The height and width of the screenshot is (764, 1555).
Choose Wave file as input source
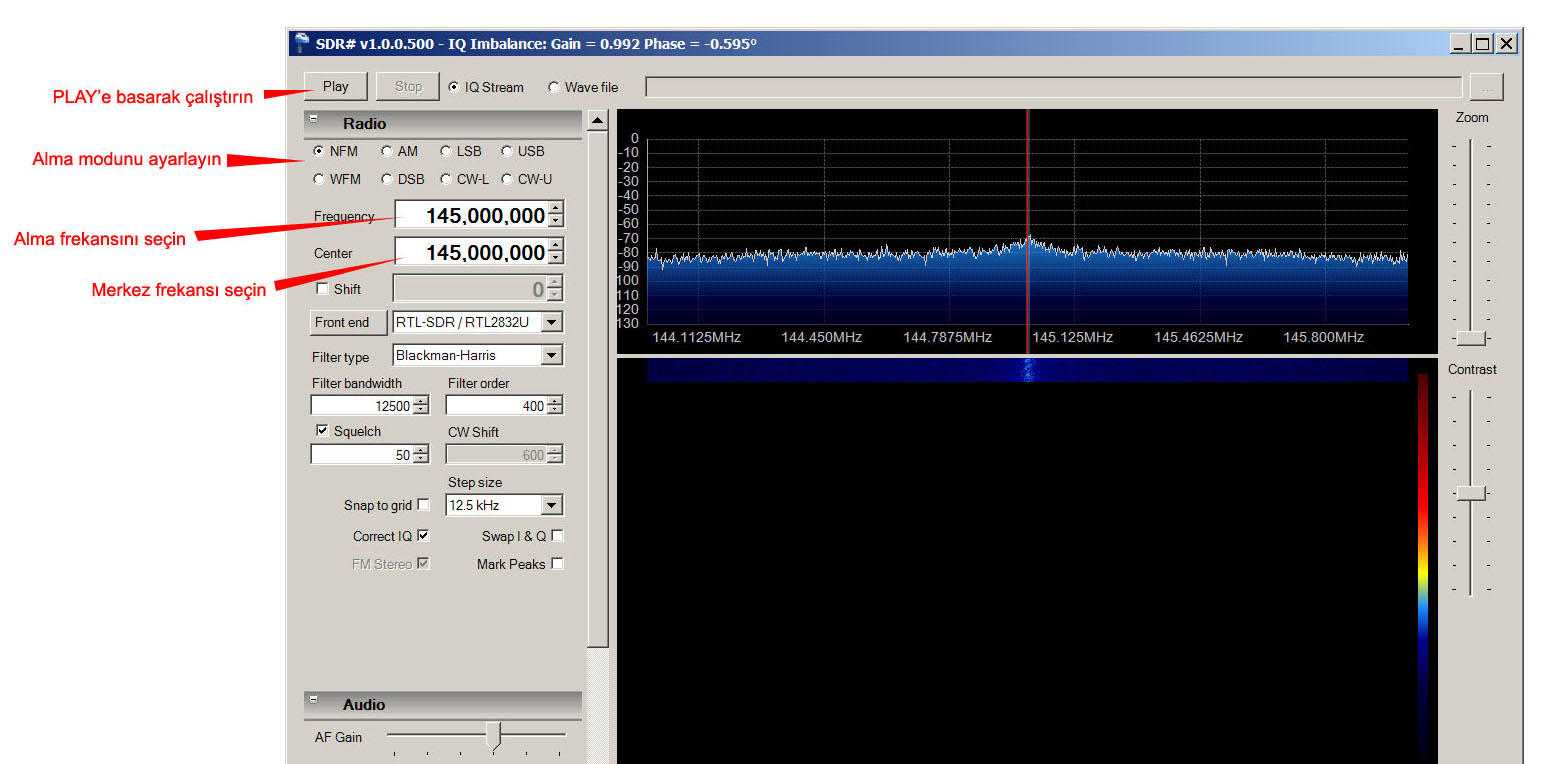[554, 88]
